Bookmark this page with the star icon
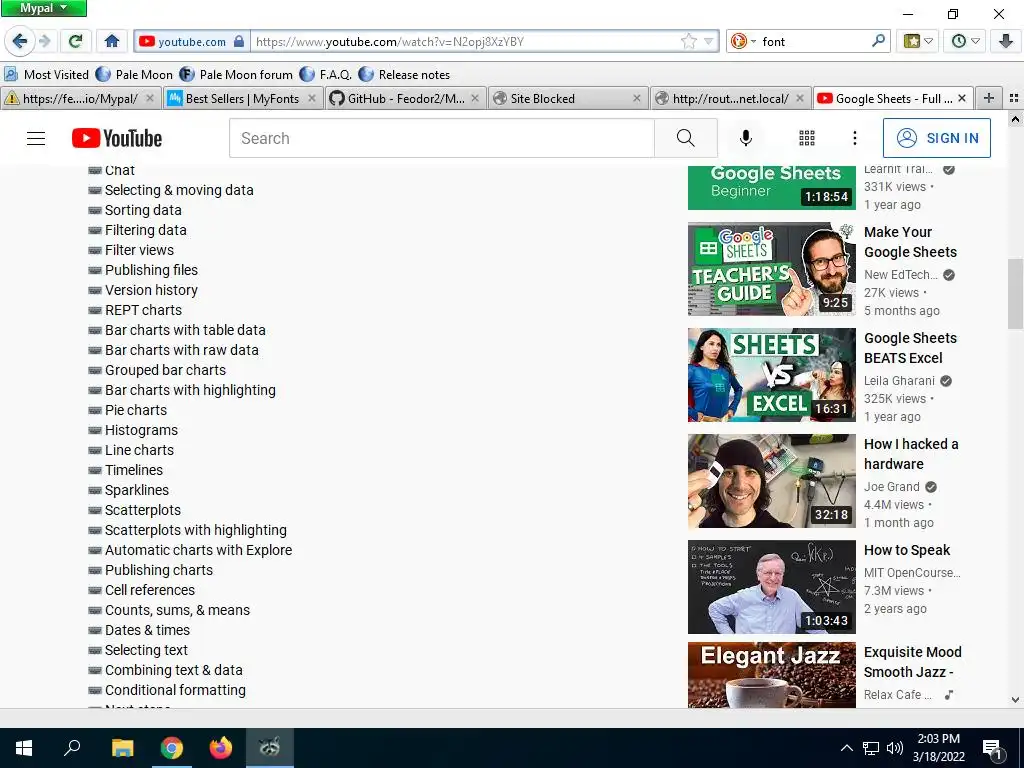This screenshot has height=768, width=1024. (689, 42)
